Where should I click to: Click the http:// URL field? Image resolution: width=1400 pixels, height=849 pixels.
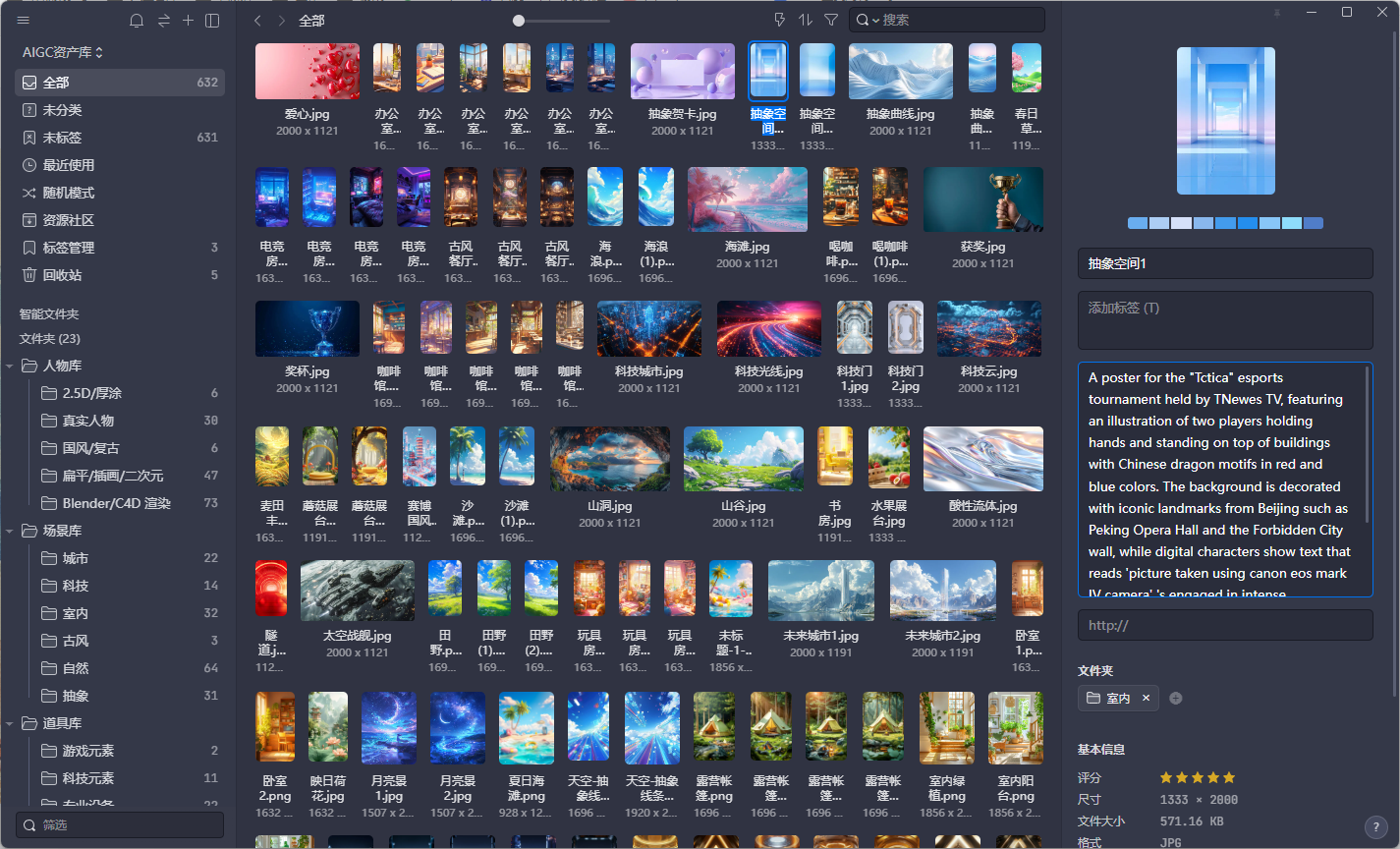[x=1225, y=625]
